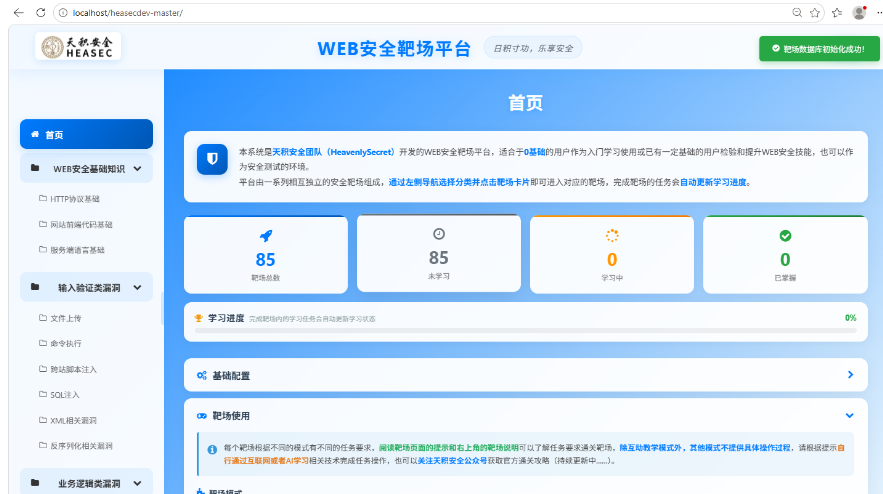Screen dimensions: 883x494
Task: Click 通过左侧导航选择分类并点击靶场卡片 highlighted text
Action: (x=459, y=182)
